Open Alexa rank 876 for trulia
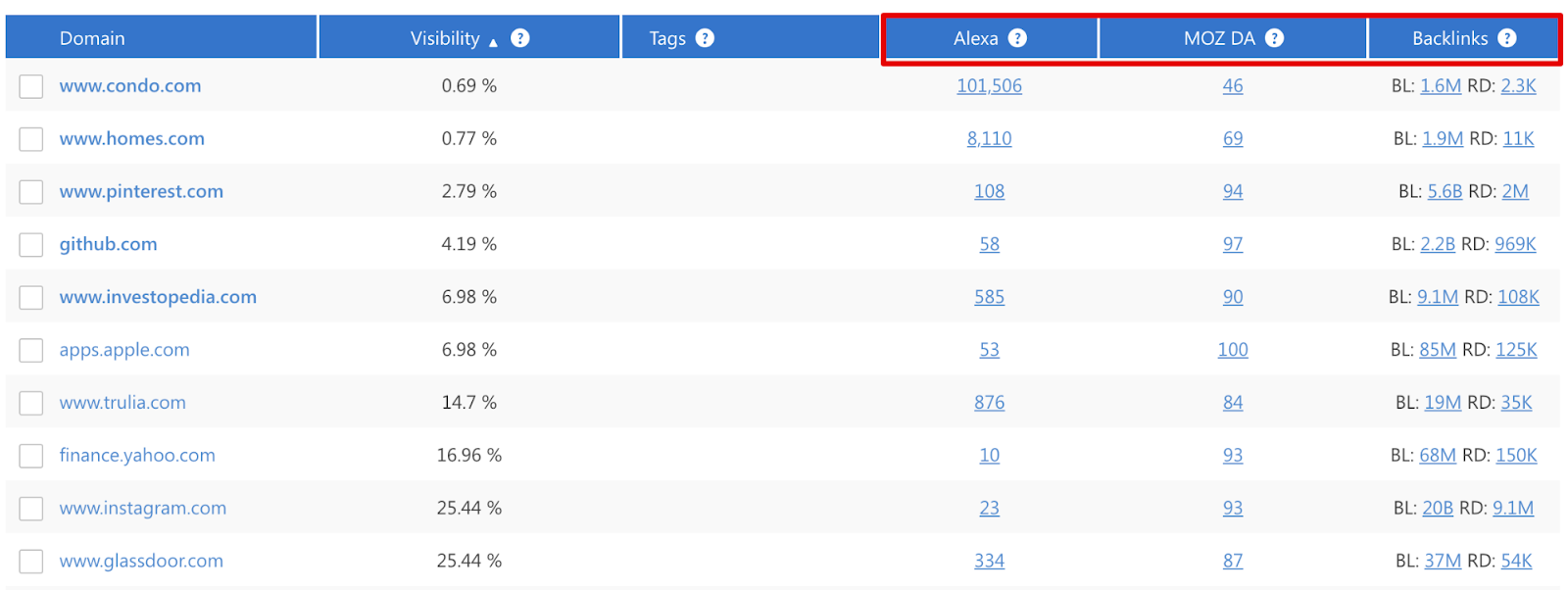The width and height of the screenshot is (1568, 590). [x=990, y=403]
